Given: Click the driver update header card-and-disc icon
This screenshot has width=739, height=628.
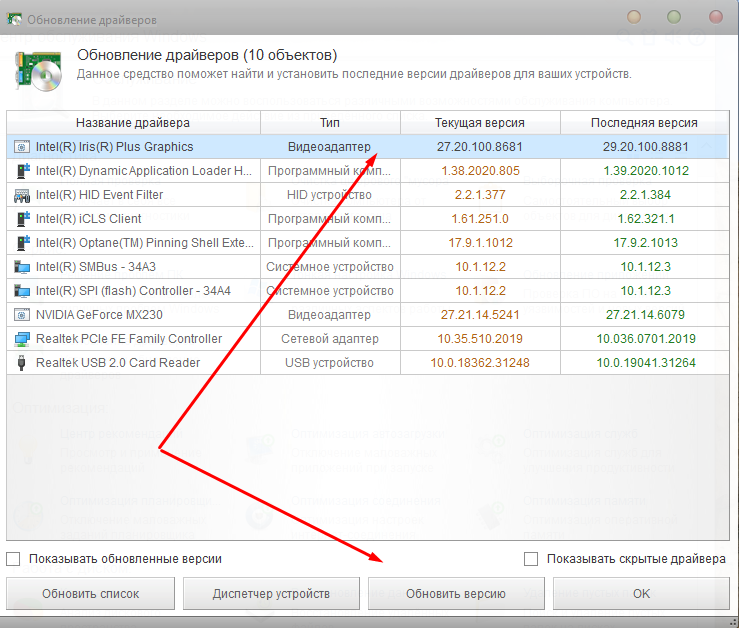Looking at the screenshot, I should (39, 71).
